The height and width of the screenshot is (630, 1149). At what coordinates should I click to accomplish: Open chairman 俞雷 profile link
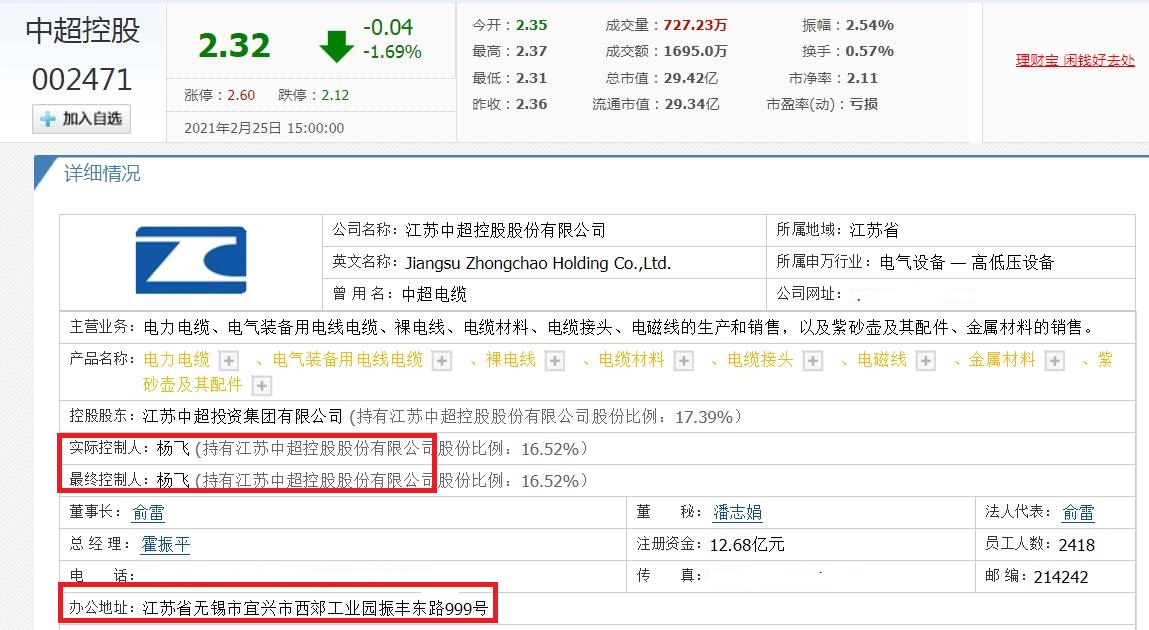[148, 512]
